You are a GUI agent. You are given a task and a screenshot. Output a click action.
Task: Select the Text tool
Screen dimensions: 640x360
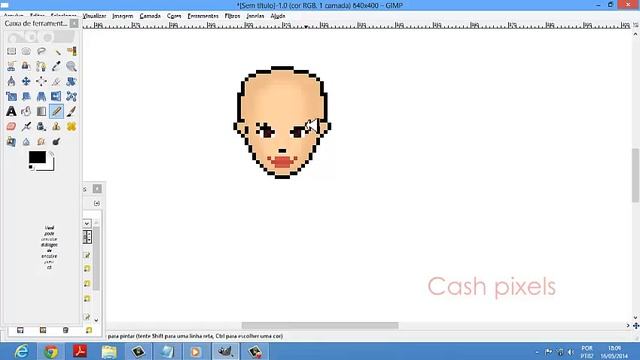(11, 111)
